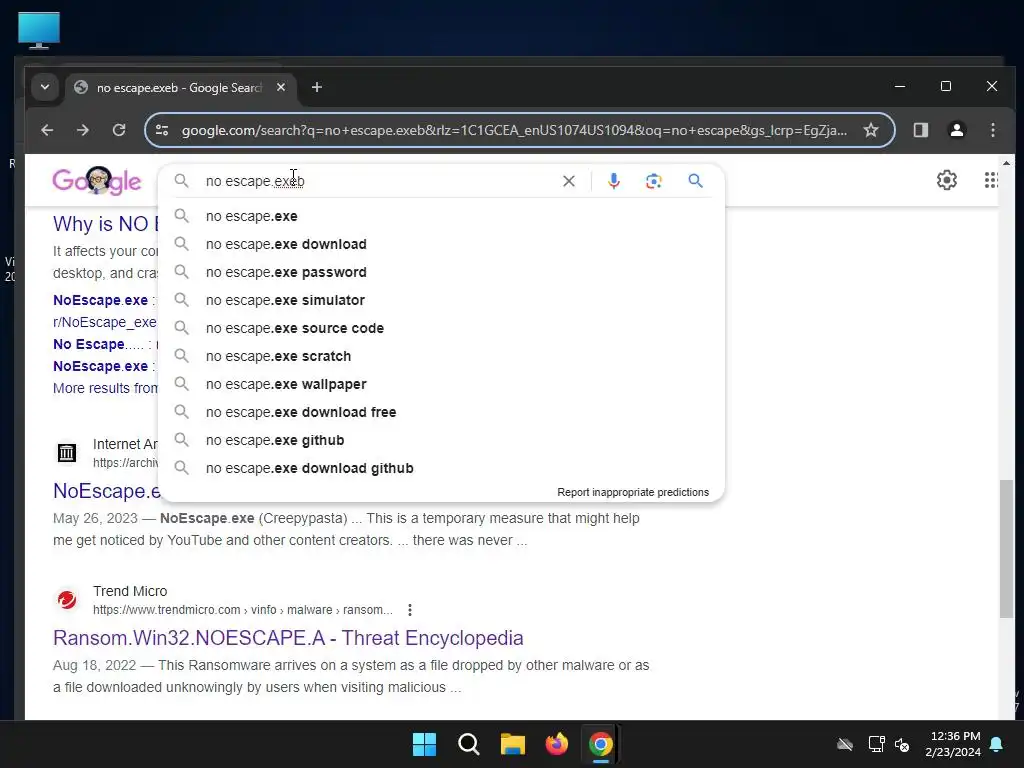1024x768 pixels.
Task: Launch Firefox from taskbar
Action: [x=556, y=744]
